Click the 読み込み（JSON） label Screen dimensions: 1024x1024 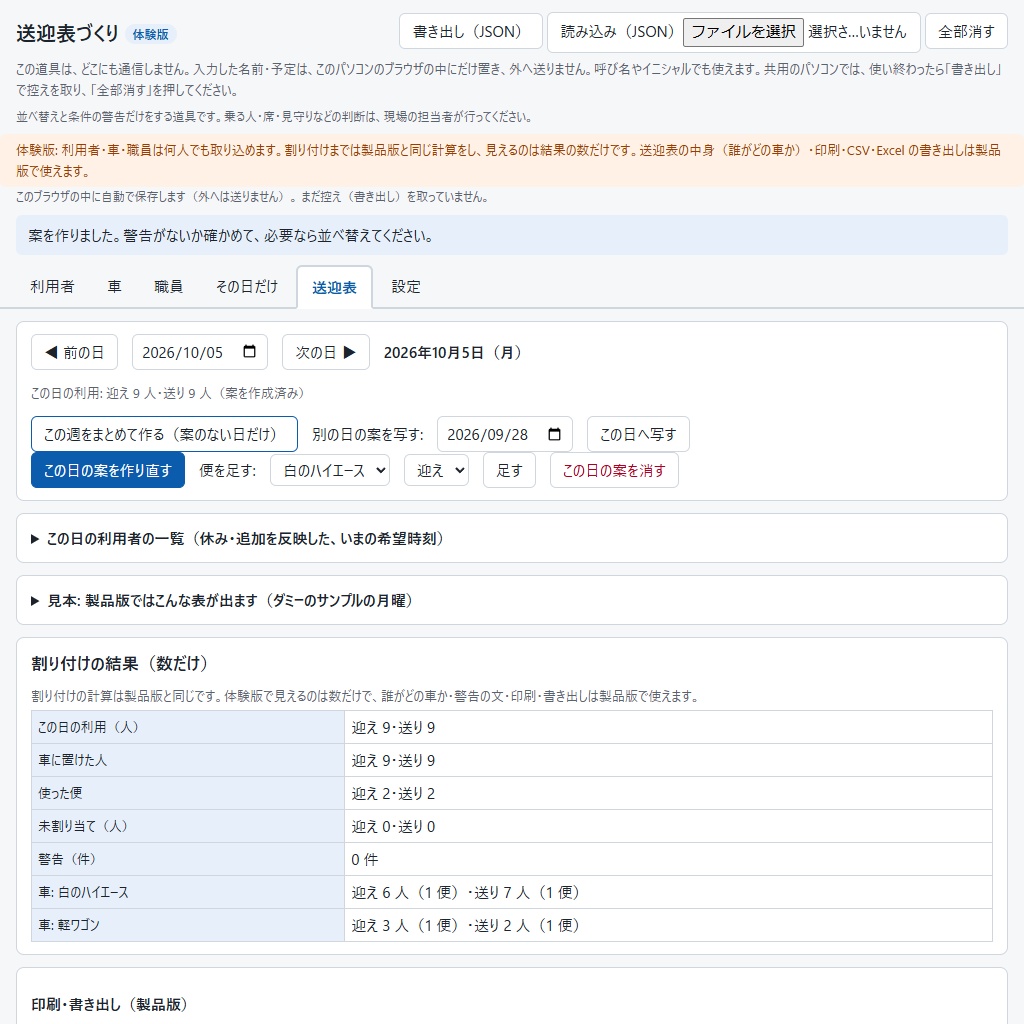[616, 31]
